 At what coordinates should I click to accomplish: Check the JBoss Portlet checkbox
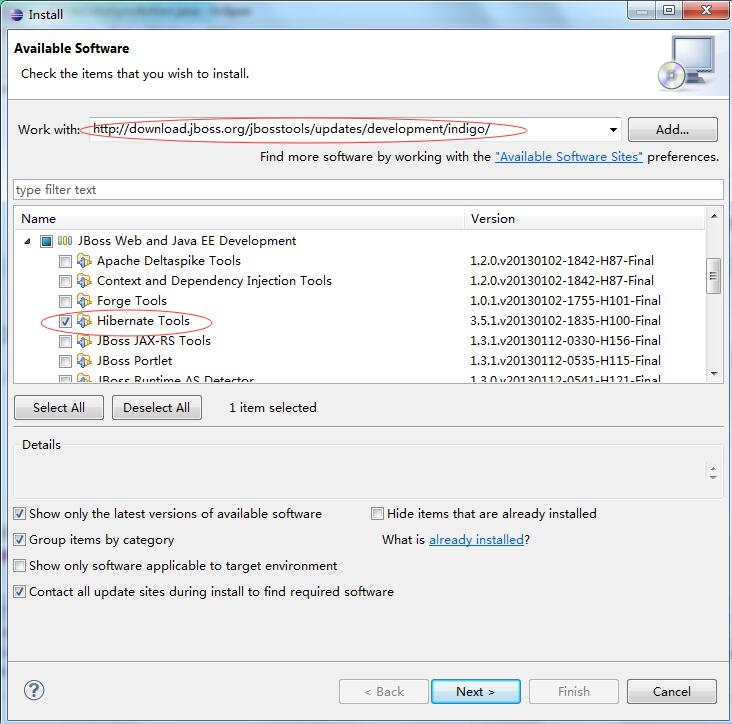(65, 361)
